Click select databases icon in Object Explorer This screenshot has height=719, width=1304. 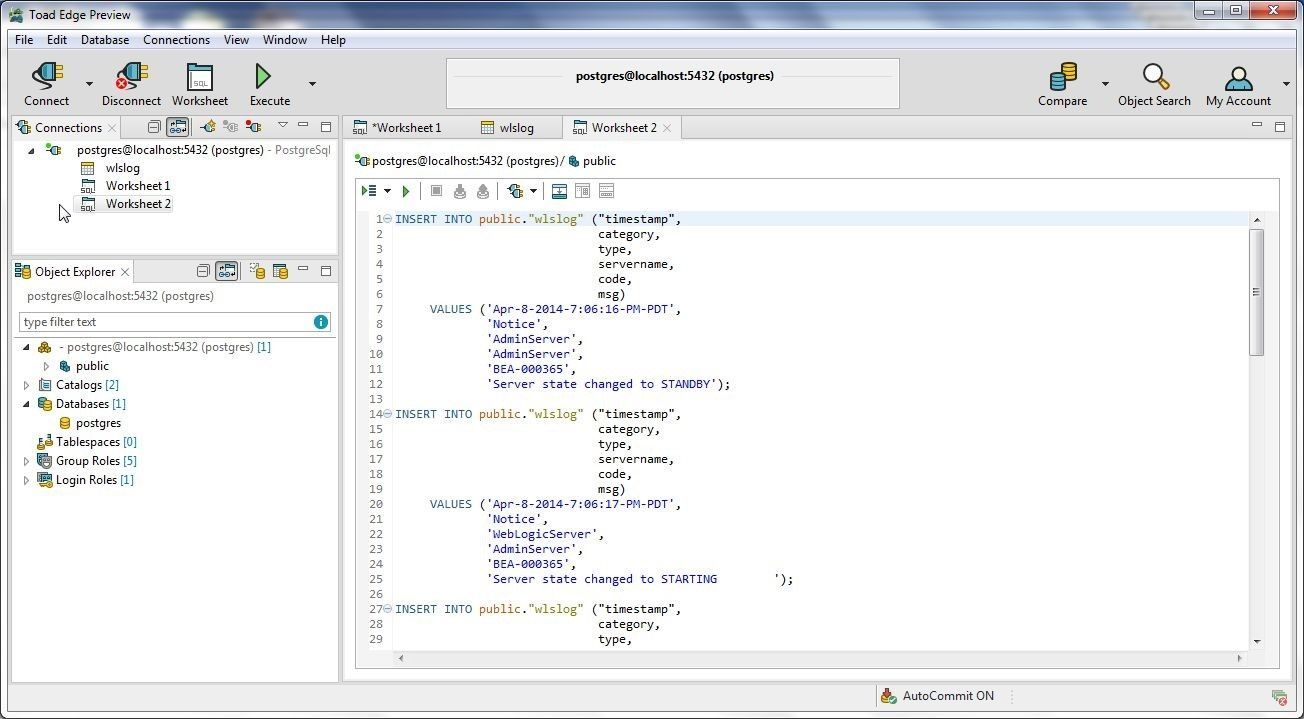pyautogui.click(x=257, y=271)
